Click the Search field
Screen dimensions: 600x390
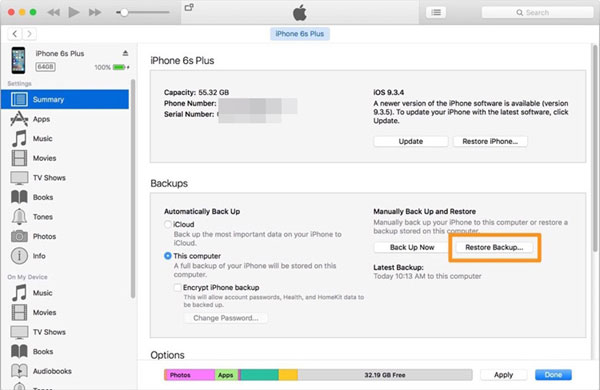click(537, 13)
